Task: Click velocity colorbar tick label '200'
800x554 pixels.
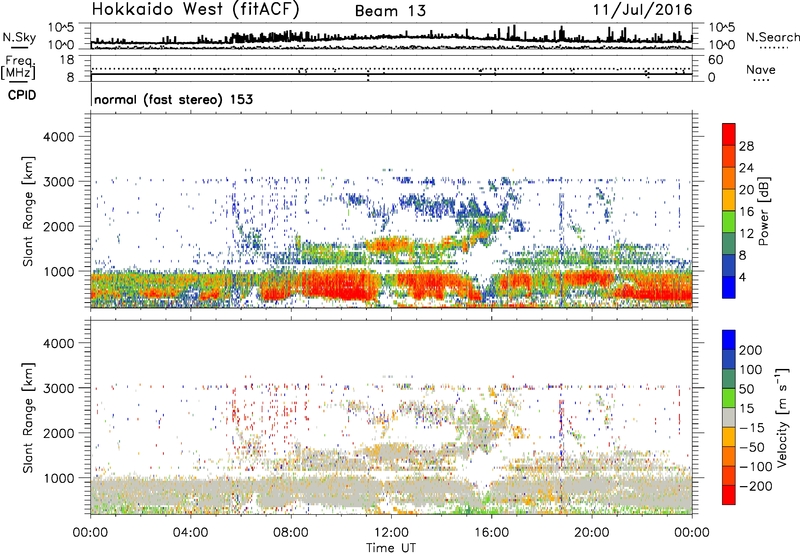Action: (x=751, y=350)
